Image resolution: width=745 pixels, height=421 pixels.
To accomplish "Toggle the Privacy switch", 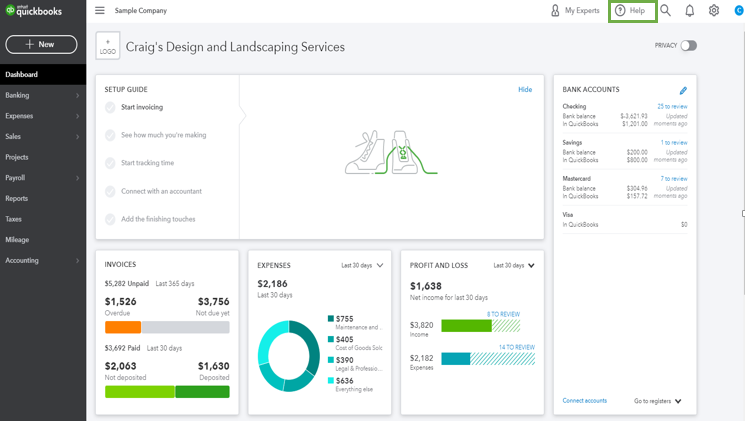I will coord(688,46).
